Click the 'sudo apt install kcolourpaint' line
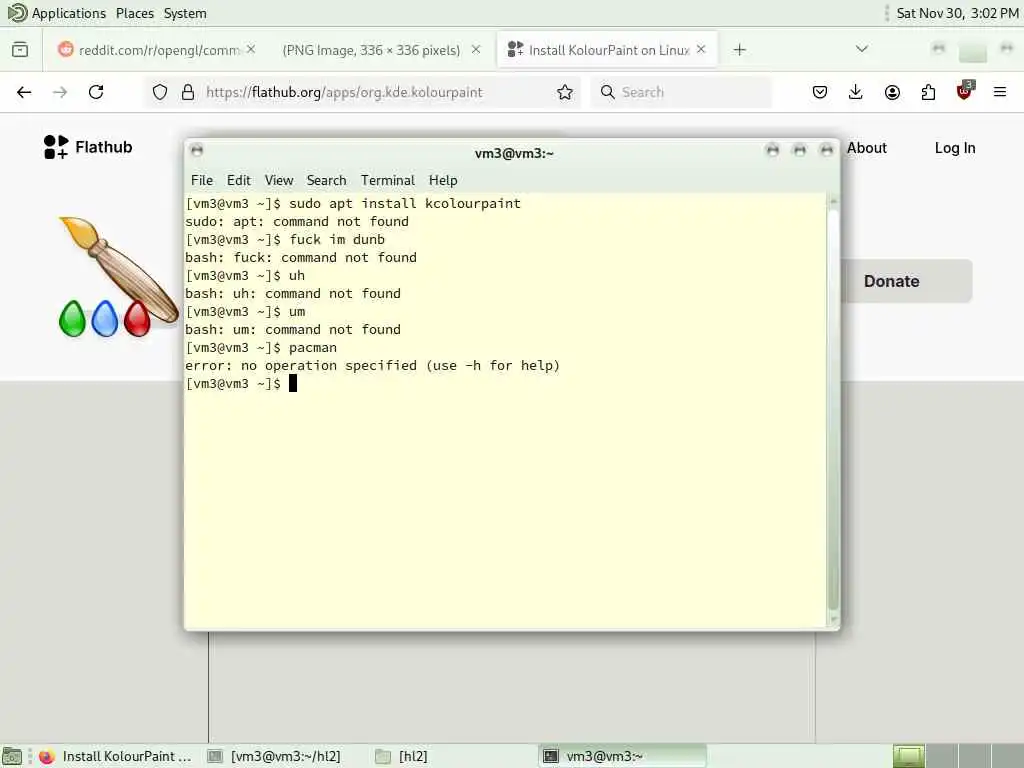 click(353, 203)
